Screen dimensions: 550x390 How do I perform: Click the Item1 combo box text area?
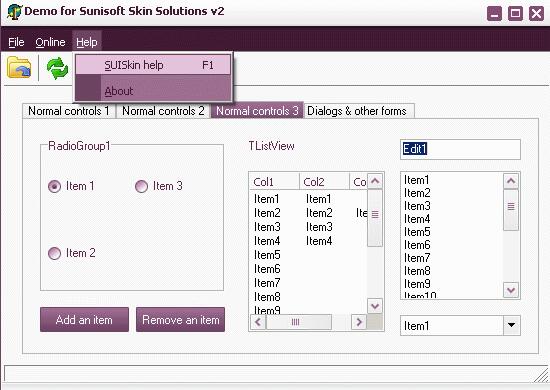[451, 325]
